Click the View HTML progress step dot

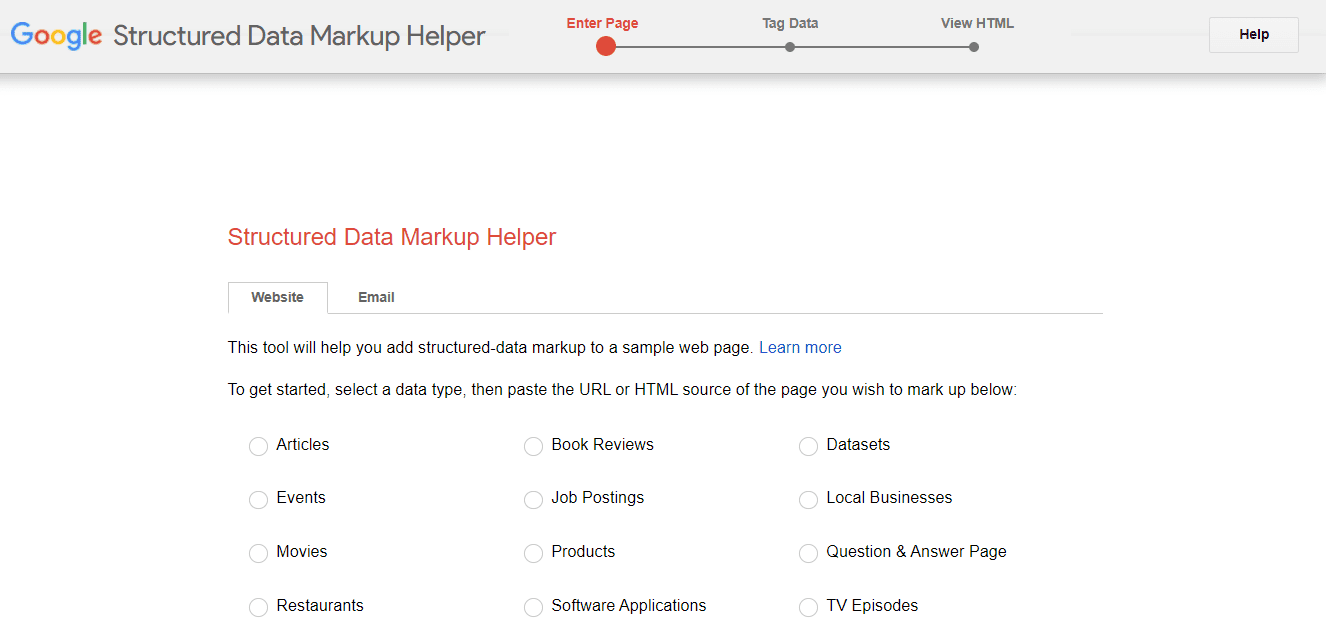tap(973, 46)
